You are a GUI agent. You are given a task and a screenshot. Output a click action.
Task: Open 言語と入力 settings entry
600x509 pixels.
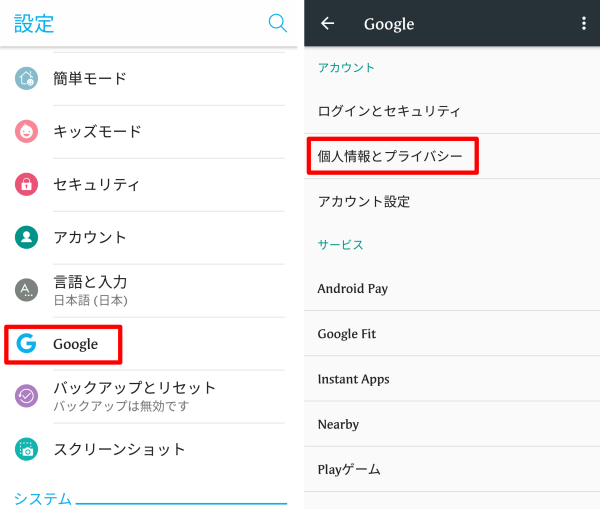point(149,290)
